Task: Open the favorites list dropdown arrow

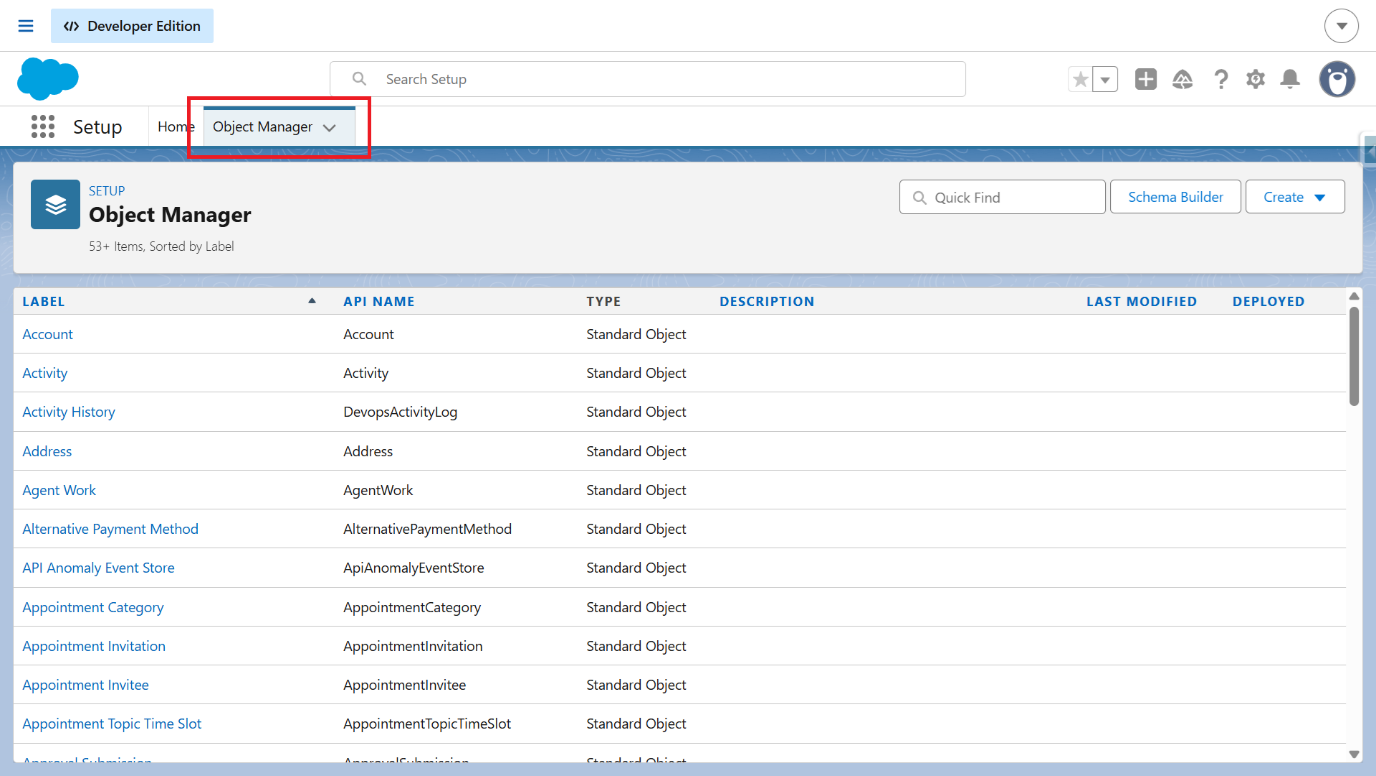Action: [1105, 79]
